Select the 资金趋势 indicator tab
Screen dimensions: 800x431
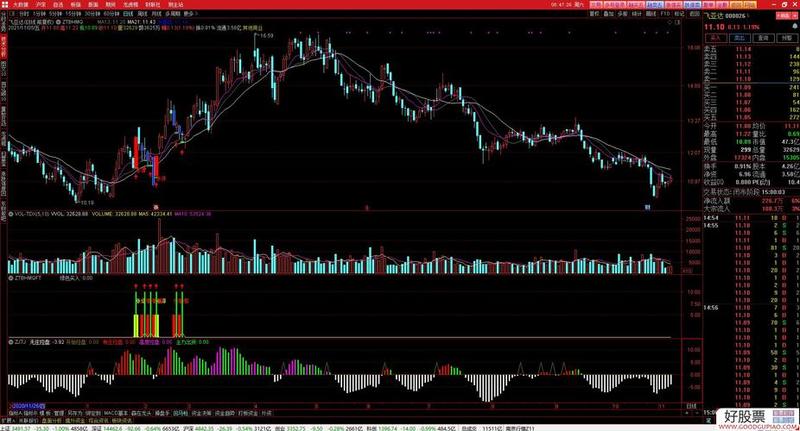225,413
